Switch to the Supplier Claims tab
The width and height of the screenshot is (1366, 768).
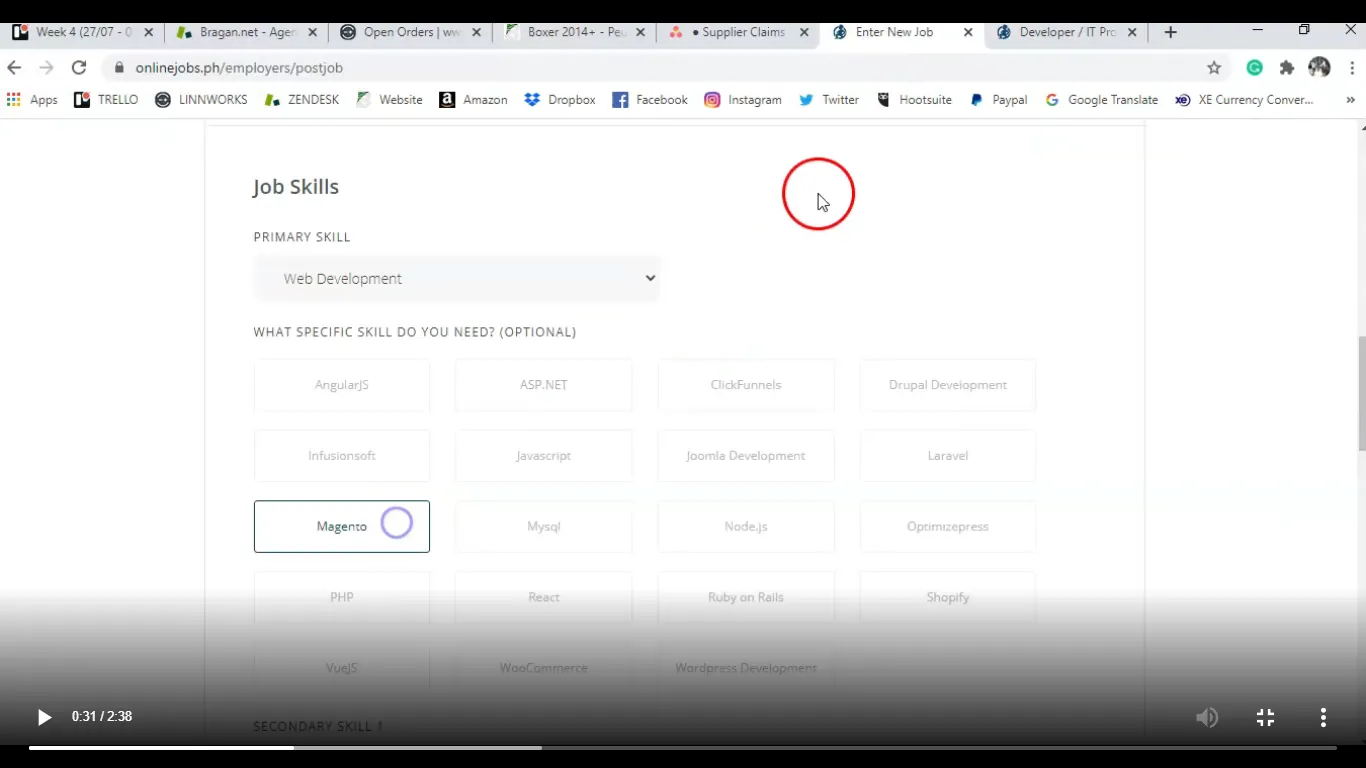[738, 32]
